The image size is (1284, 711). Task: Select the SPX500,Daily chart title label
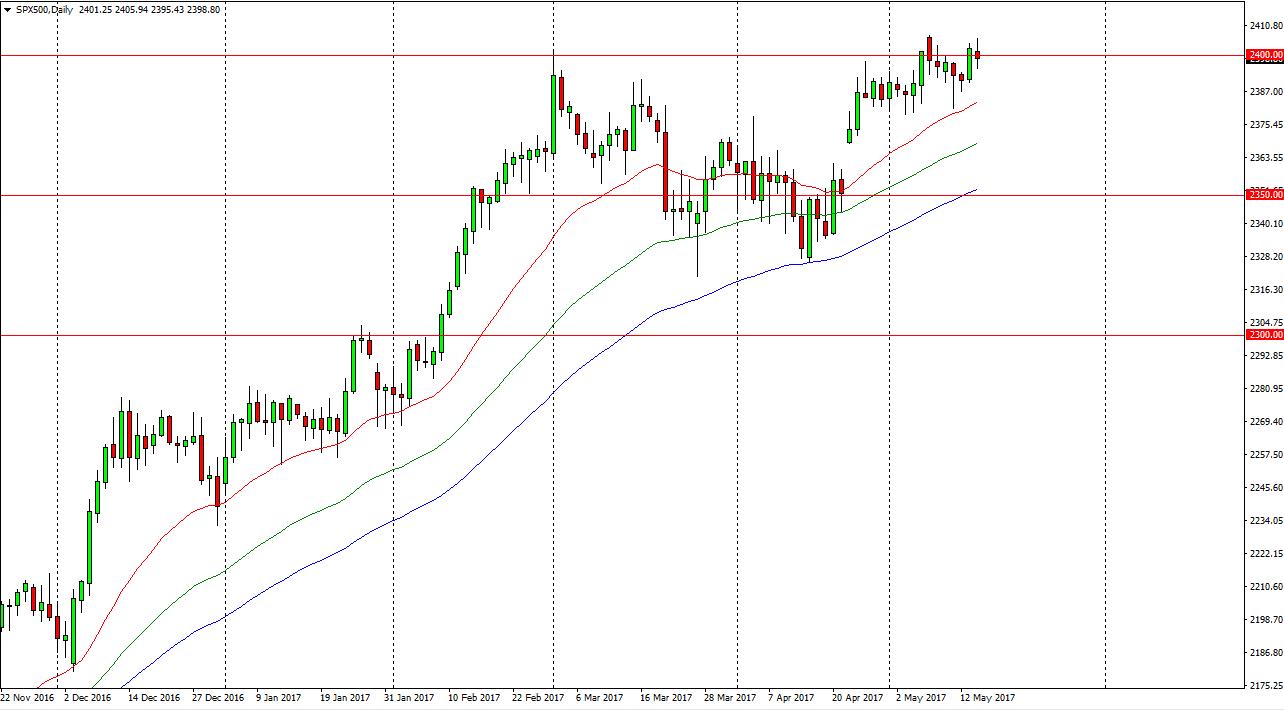coord(45,9)
